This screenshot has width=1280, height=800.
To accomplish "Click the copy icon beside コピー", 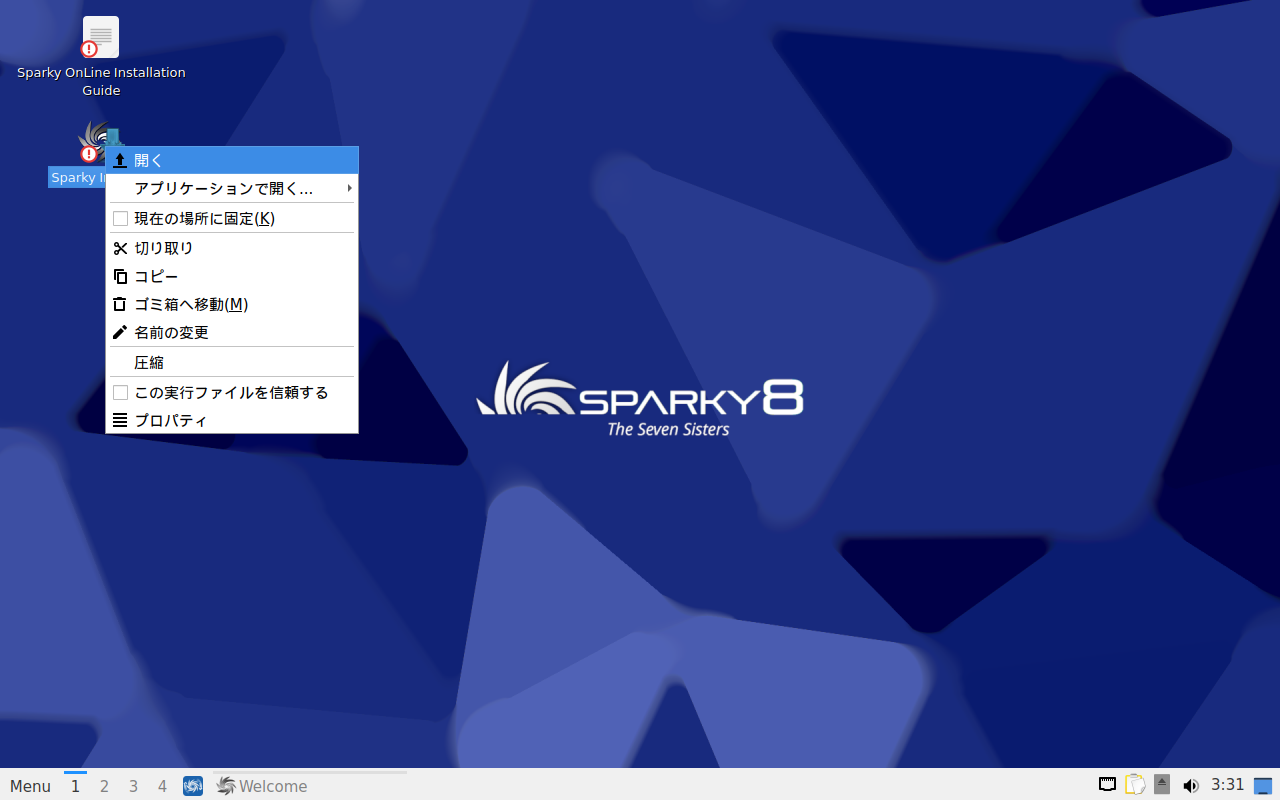I will (x=120, y=276).
